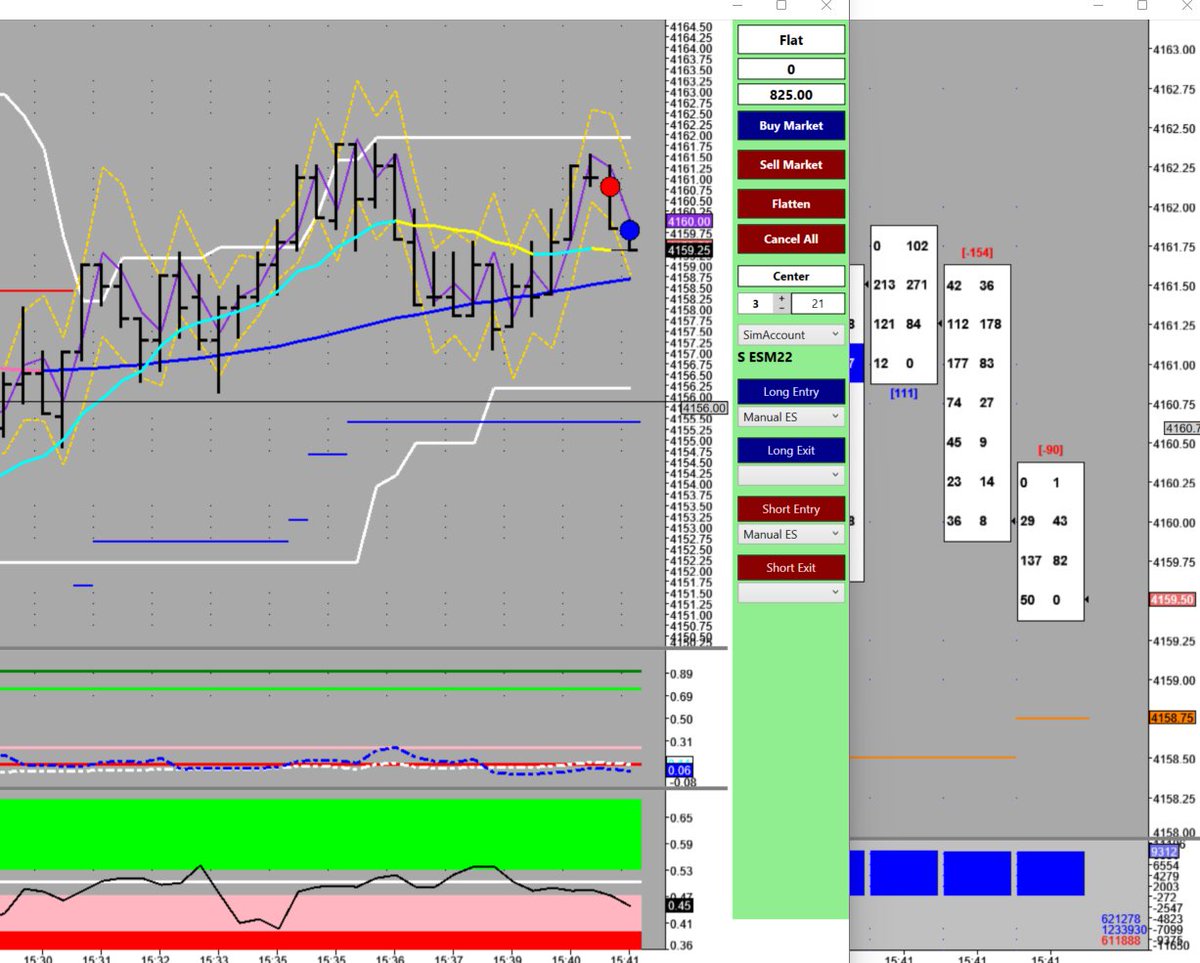Click the 112 178 footprint row

coord(977,324)
